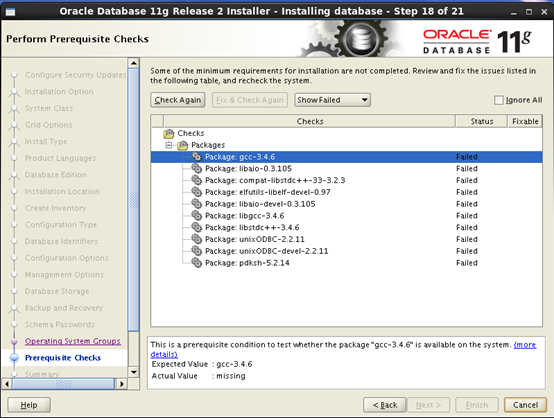Collapse the Packages tree node

coord(169,145)
